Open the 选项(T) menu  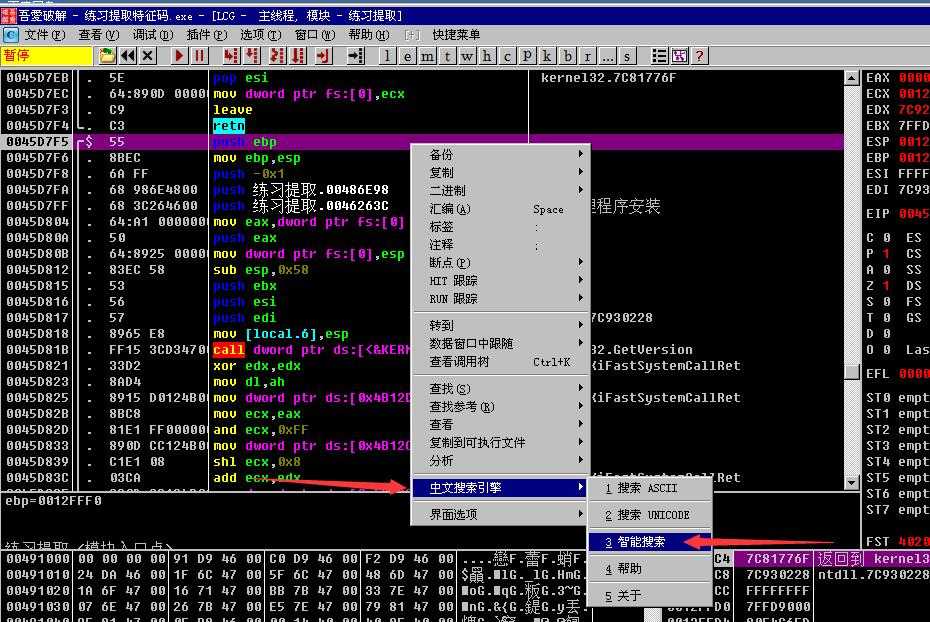261,35
